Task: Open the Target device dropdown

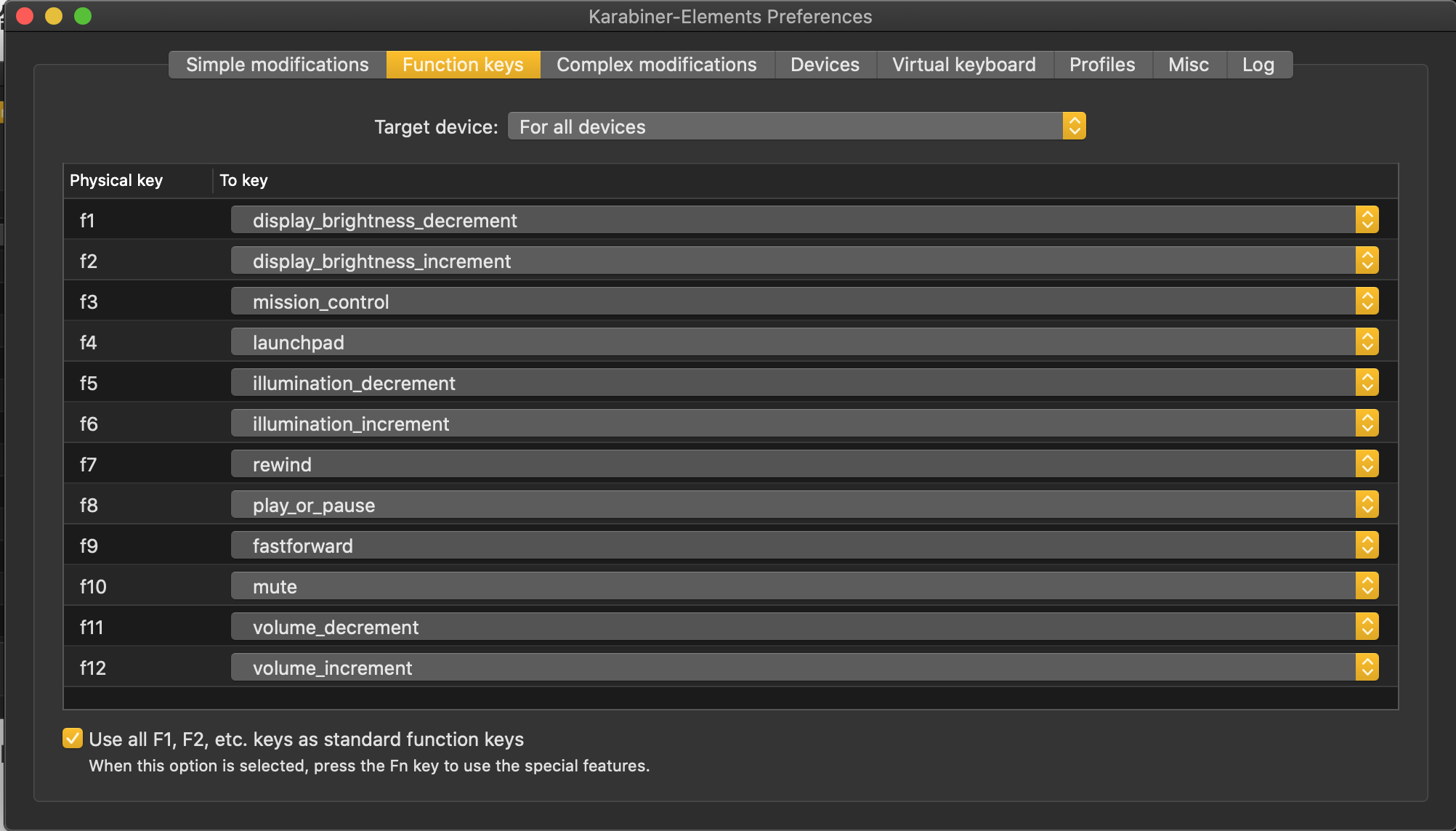Action: tap(796, 126)
